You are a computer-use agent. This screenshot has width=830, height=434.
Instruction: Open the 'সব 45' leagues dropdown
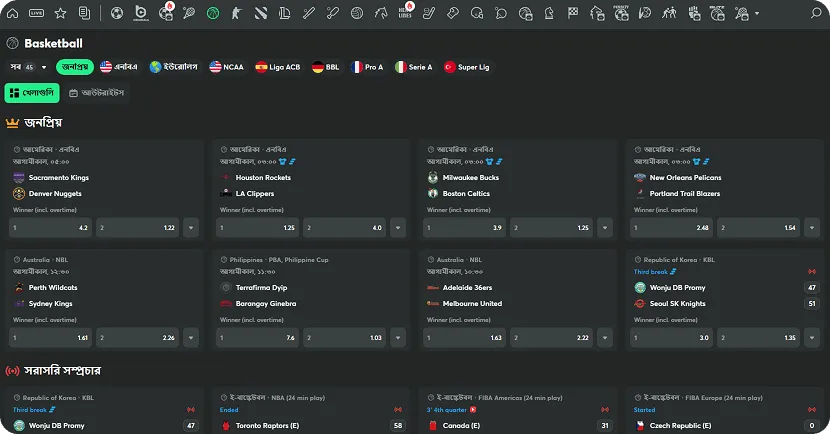(x=28, y=67)
